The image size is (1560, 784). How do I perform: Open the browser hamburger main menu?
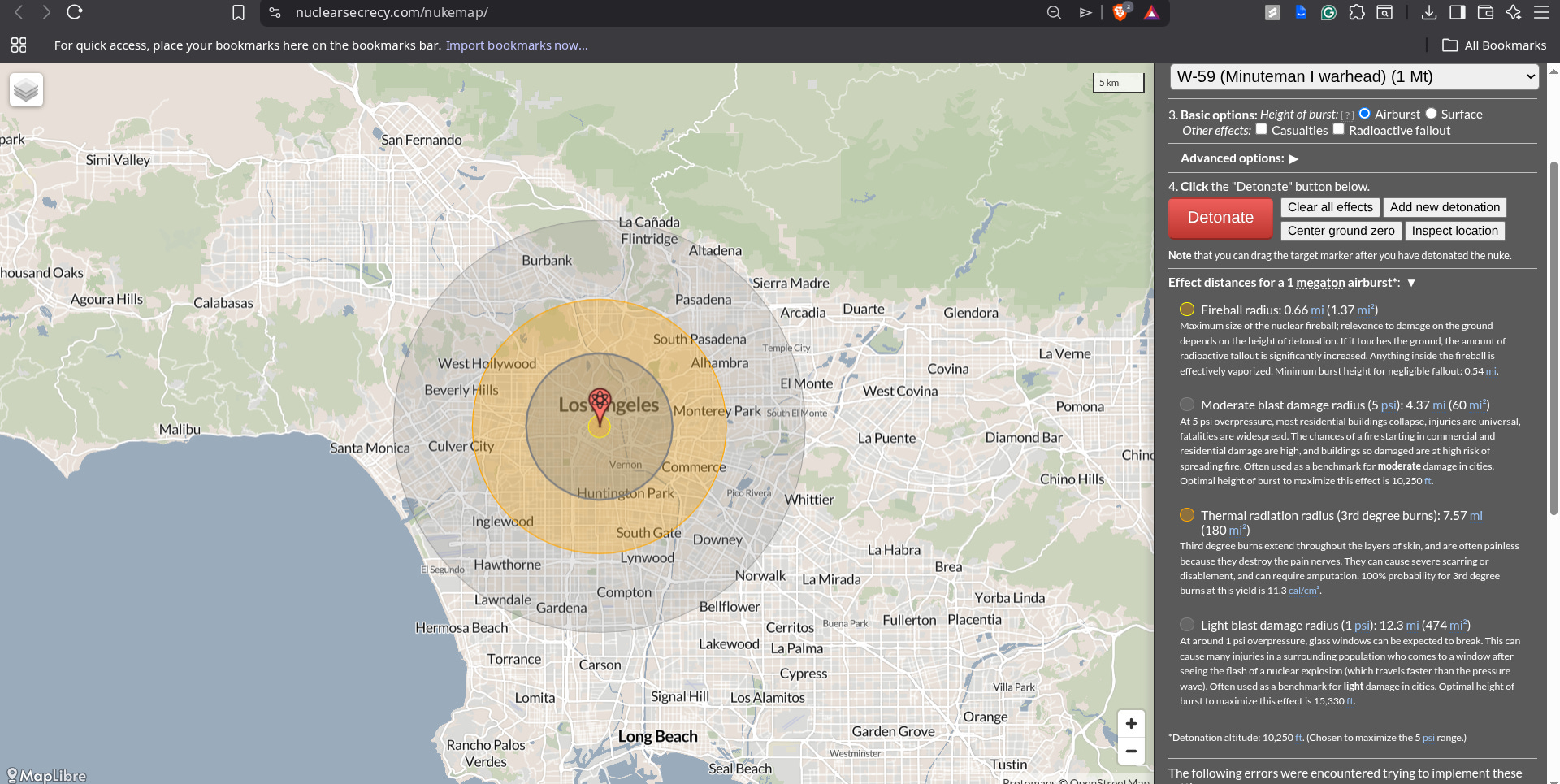coord(1541,12)
